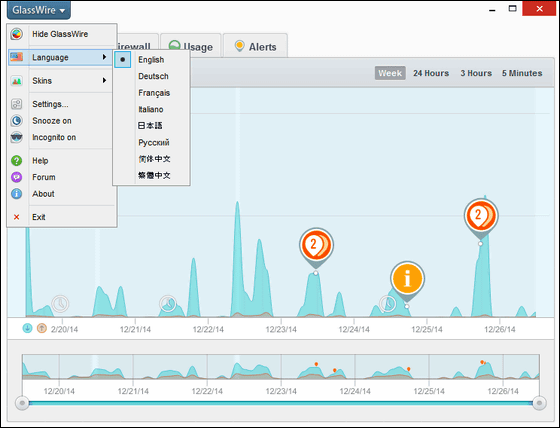The height and width of the screenshot is (428, 560).
Task: Show the 24 Hours graph view
Action: coord(431,73)
